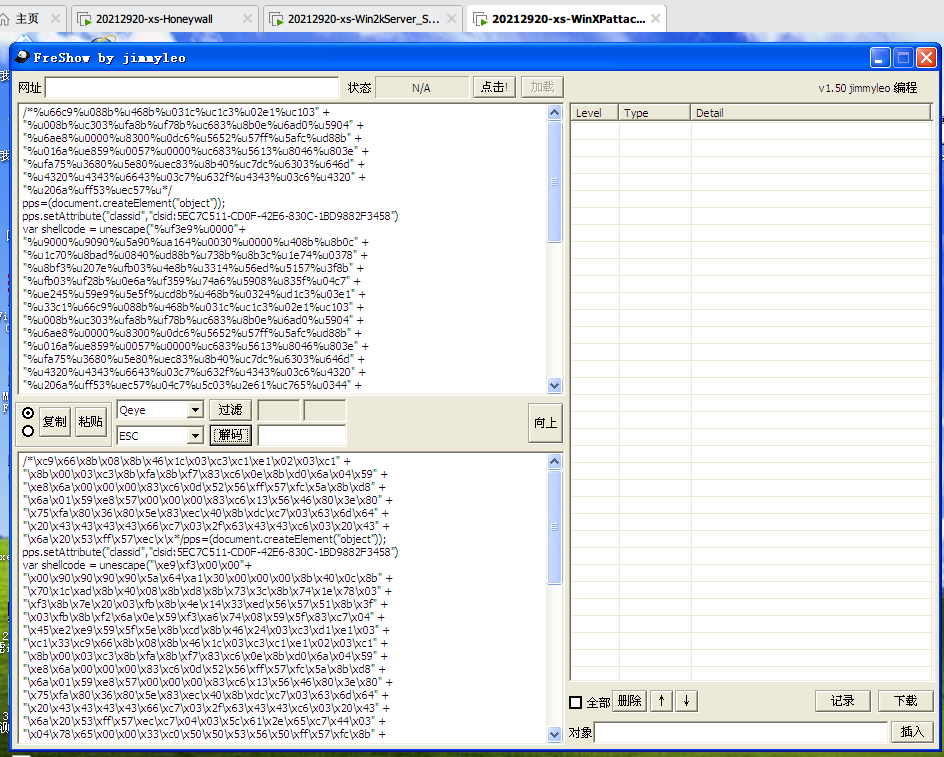Screen dimensions: 944x757
Task: Click the FreShow app title icon
Action: pos(23,57)
